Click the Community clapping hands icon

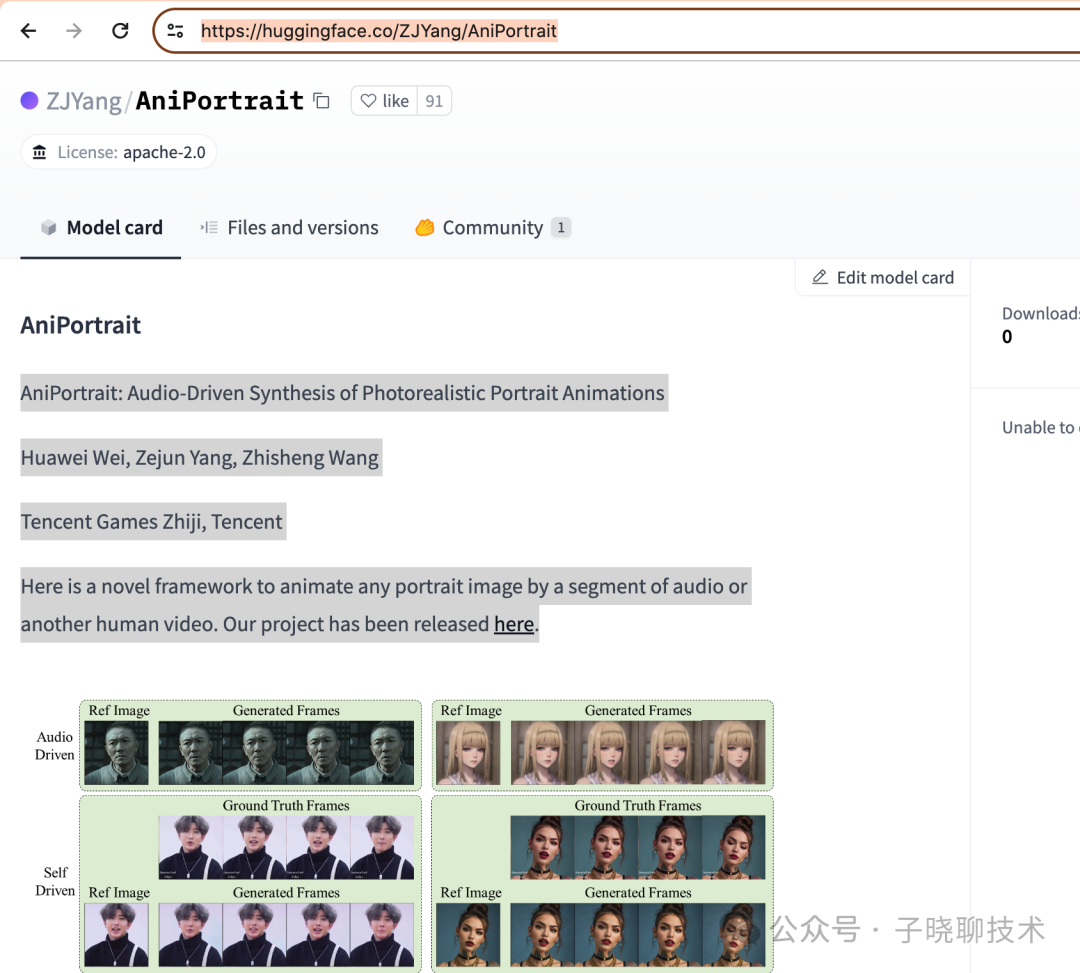pyautogui.click(x=424, y=227)
